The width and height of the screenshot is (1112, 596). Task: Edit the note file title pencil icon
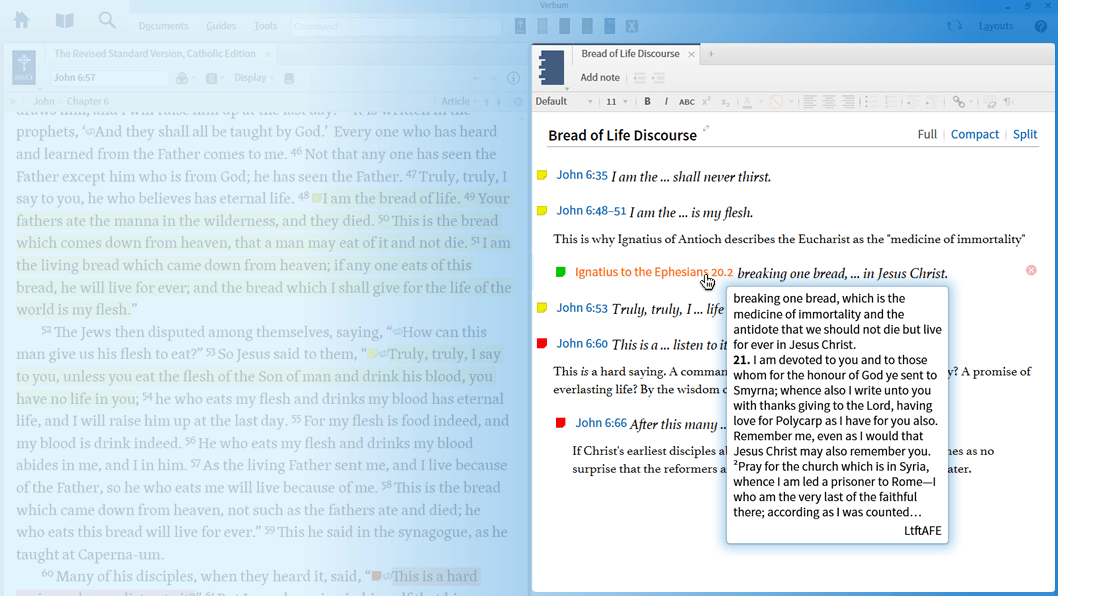pyautogui.click(x=706, y=129)
